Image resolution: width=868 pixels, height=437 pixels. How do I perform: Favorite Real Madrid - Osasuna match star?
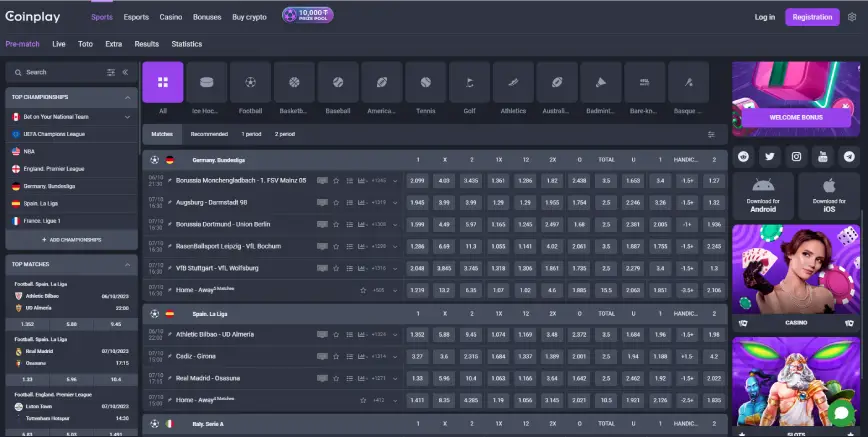pyautogui.click(x=336, y=378)
